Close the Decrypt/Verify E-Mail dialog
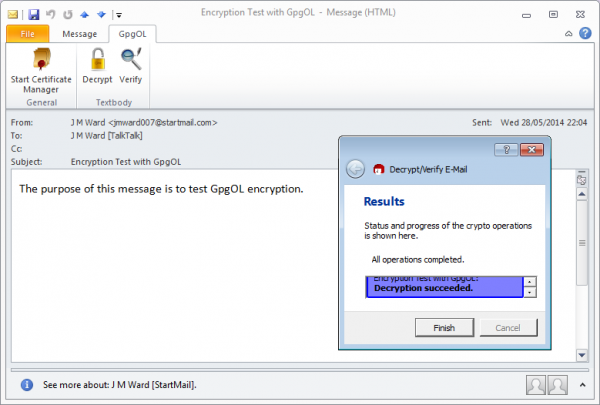Image resolution: width=600 pixels, height=405 pixels. [x=532, y=150]
